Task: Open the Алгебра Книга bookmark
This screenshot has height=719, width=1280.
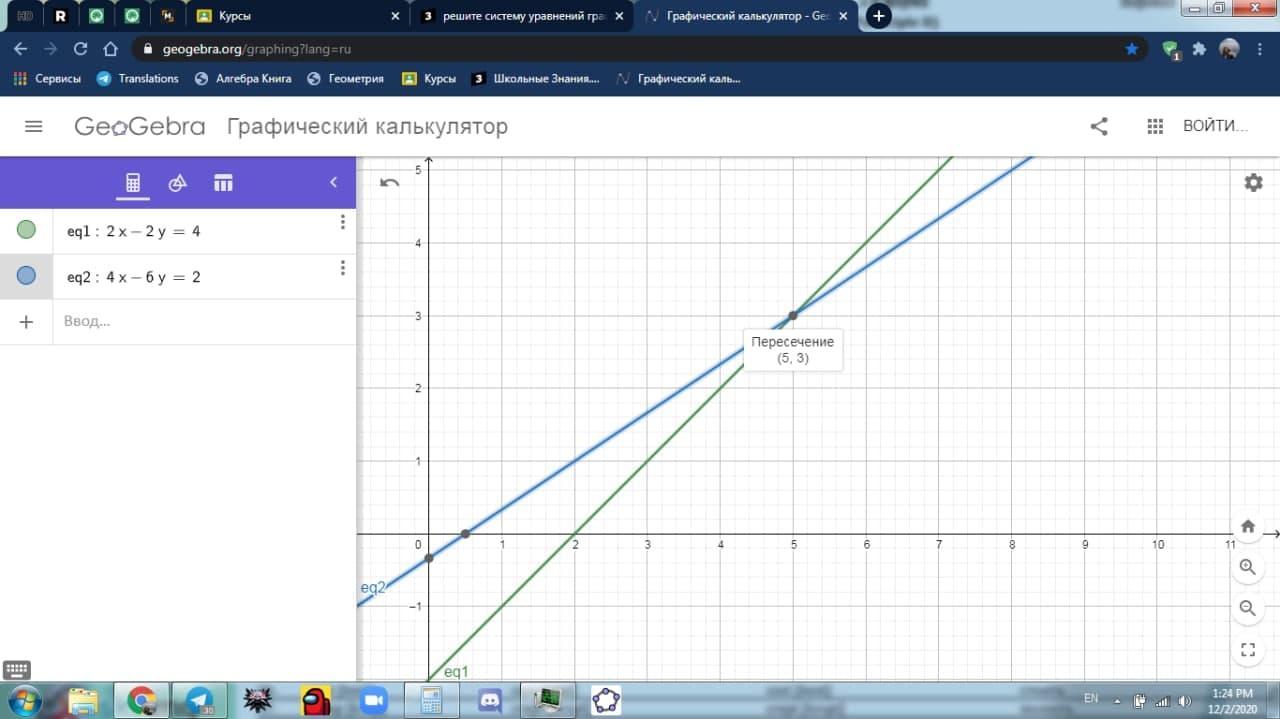Action: coord(243,78)
